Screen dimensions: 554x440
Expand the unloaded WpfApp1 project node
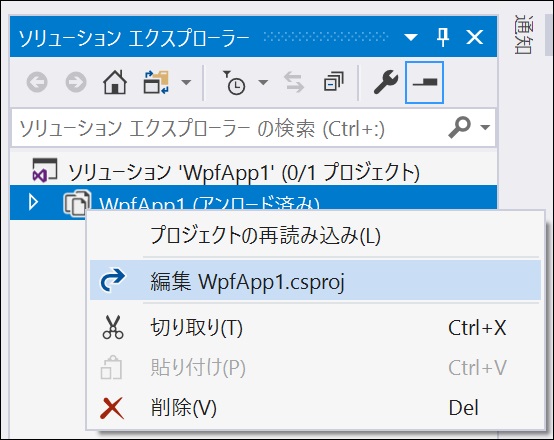34,203
